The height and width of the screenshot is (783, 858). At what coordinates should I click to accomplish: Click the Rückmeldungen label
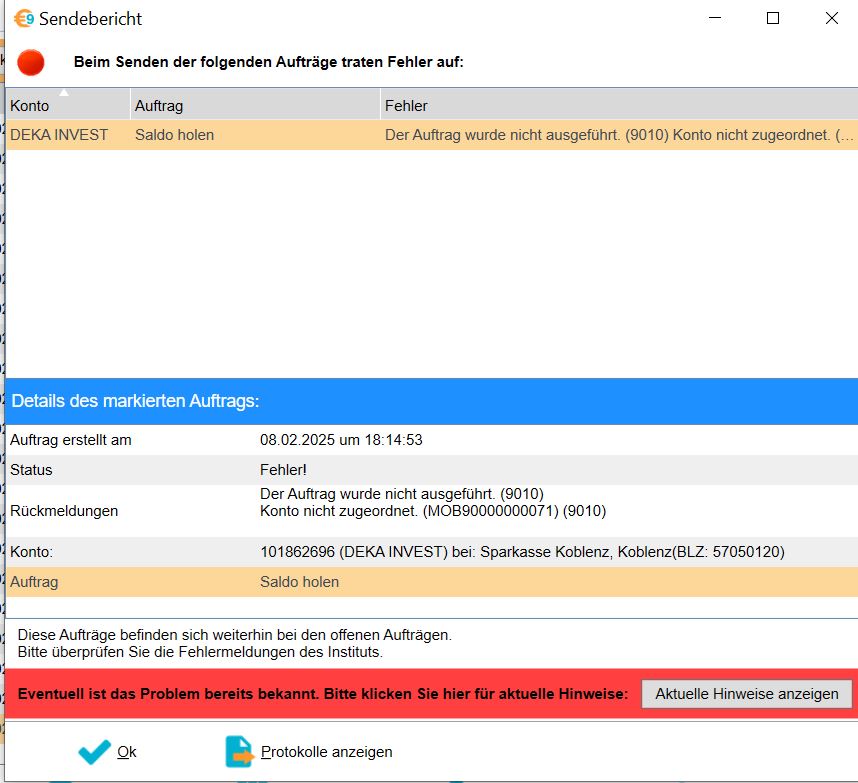coord(64,511)
